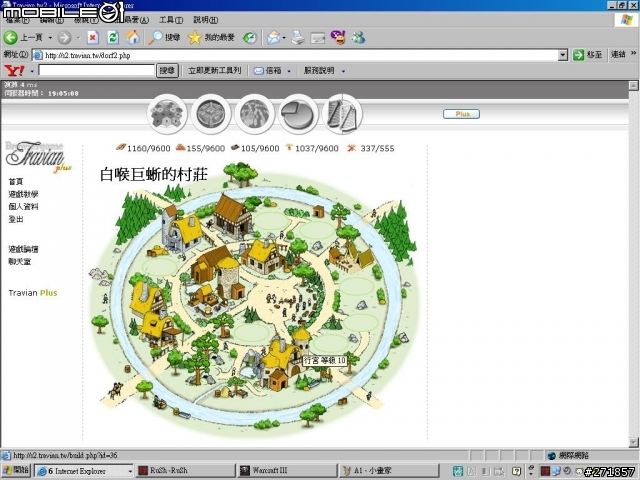Open the Yahoo logo dropdown arrow
The height and width of the screenshot is (480, 640).
click(32, 71)
